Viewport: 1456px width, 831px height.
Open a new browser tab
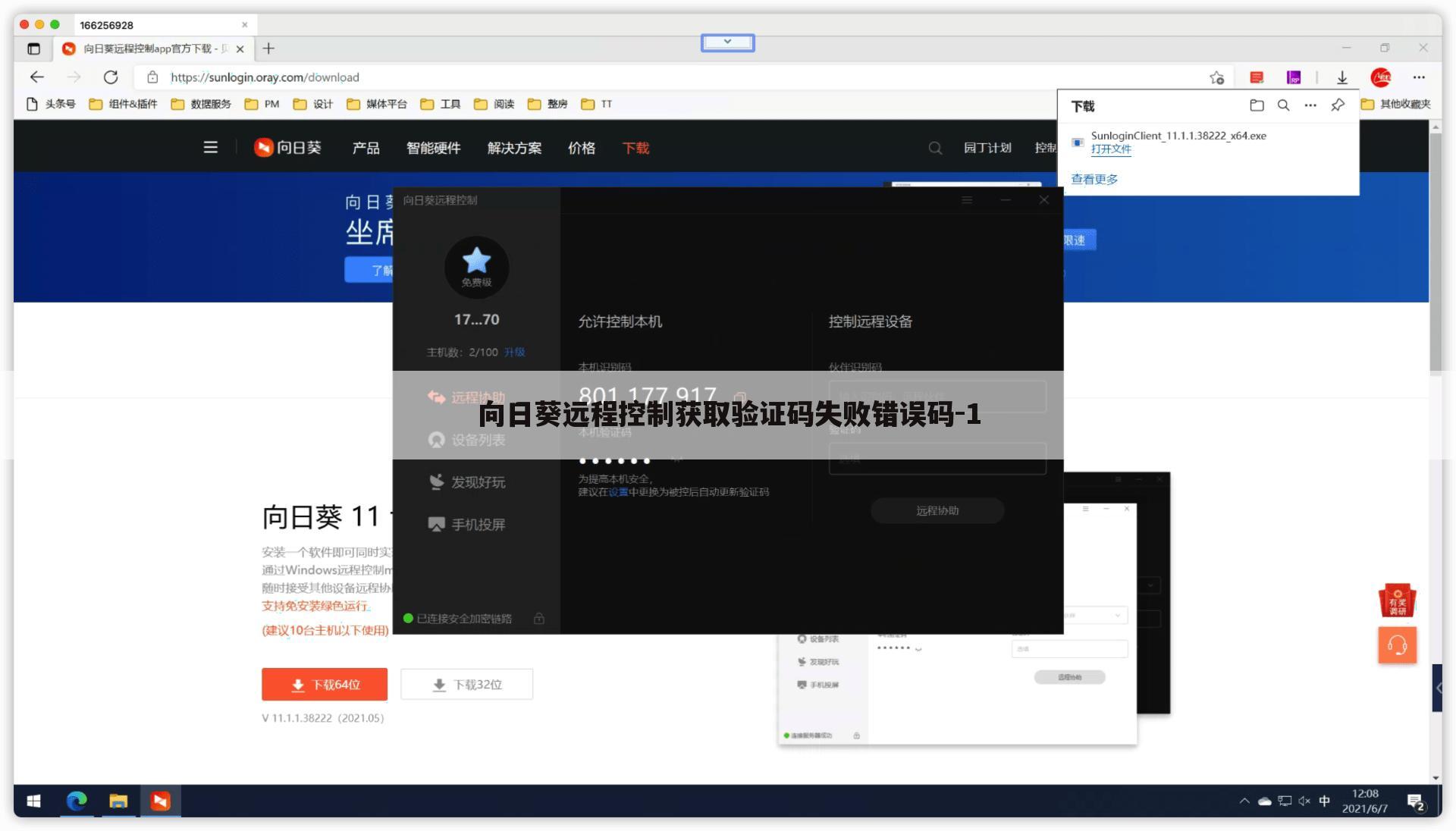[x=268, y=49]
